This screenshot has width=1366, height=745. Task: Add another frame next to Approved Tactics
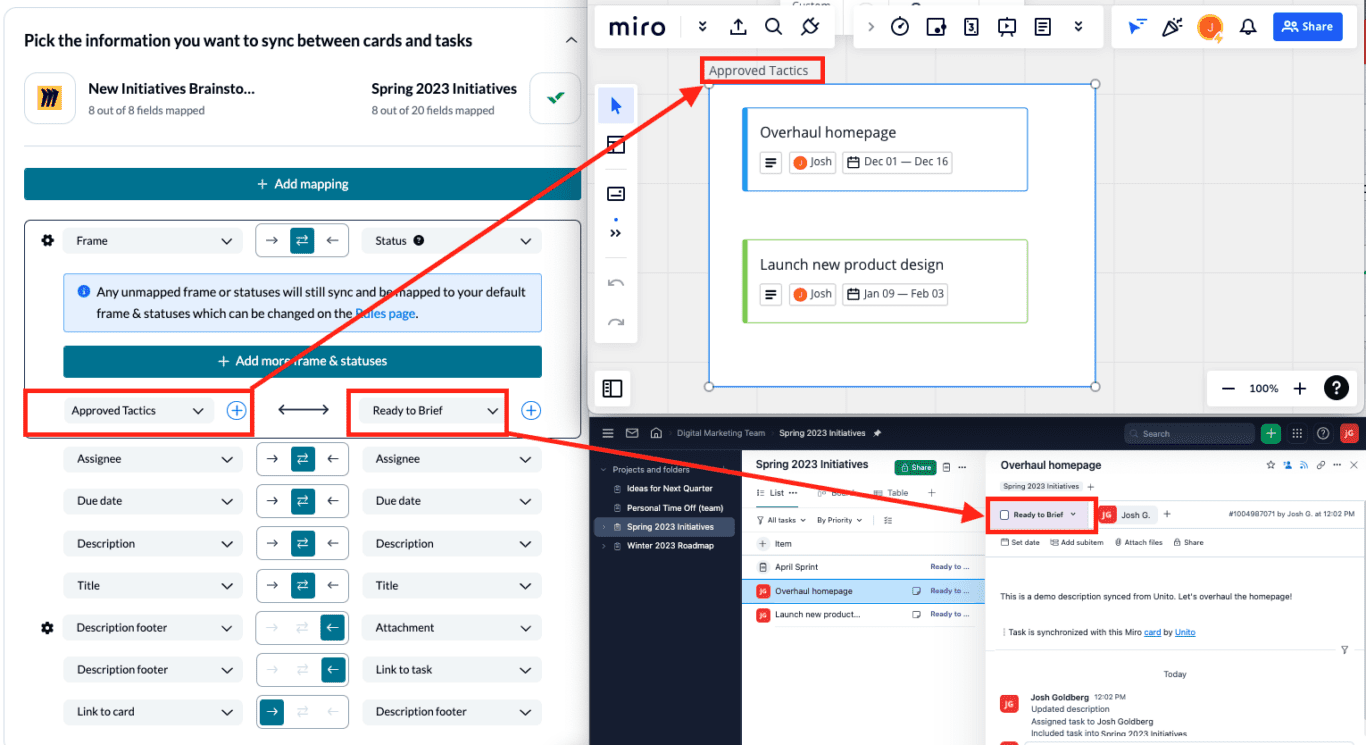236,410
